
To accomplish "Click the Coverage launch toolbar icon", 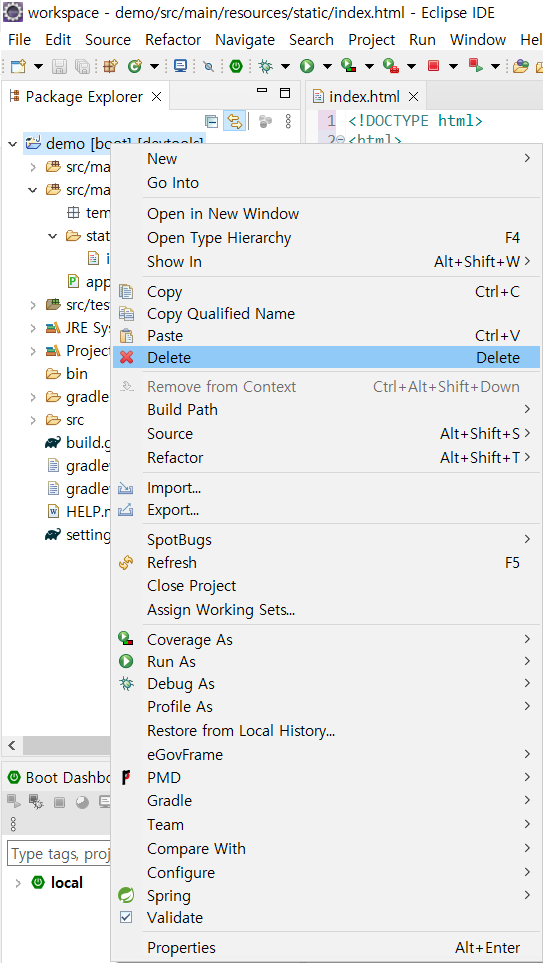I will (x=349, y=66).
